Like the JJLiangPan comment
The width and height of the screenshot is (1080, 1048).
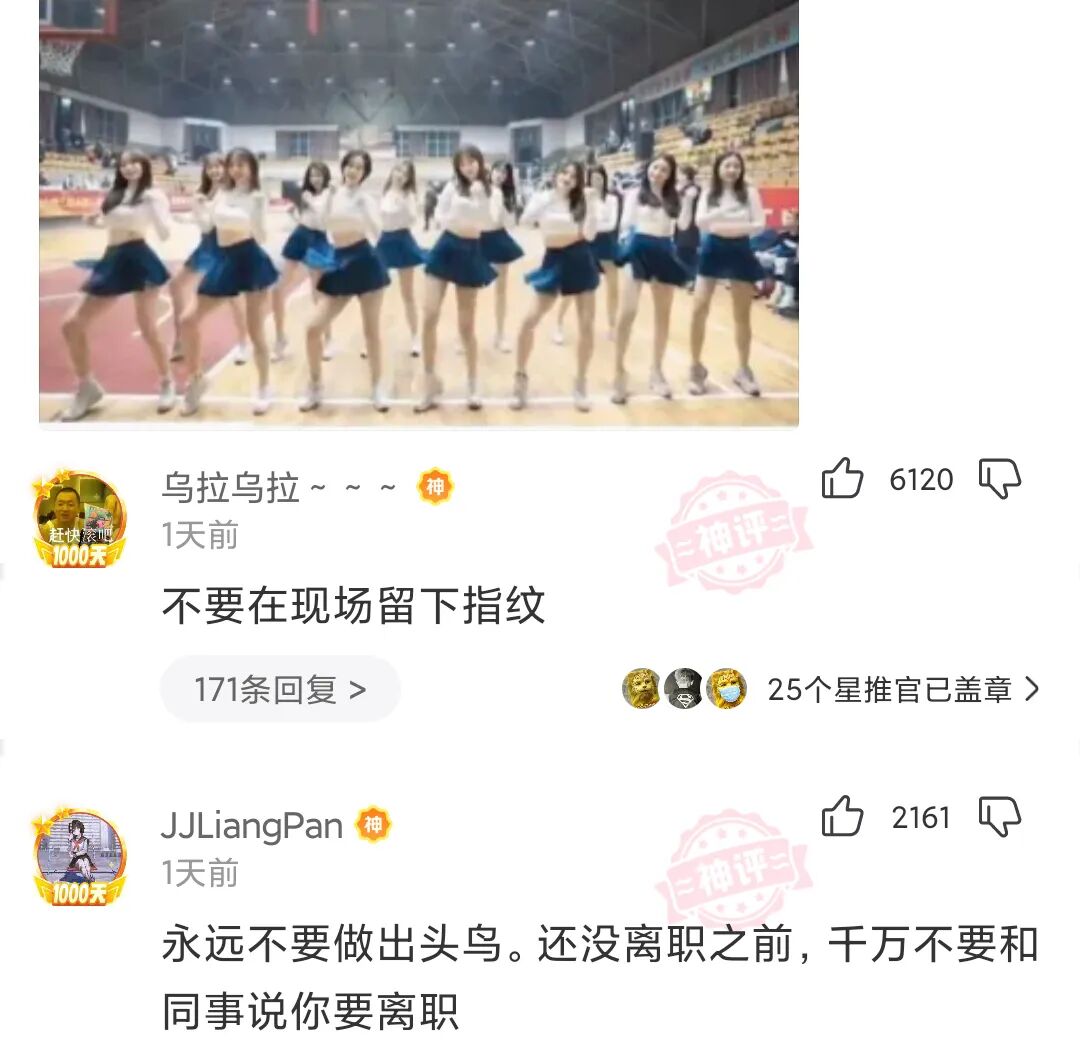tap(842, 816)
